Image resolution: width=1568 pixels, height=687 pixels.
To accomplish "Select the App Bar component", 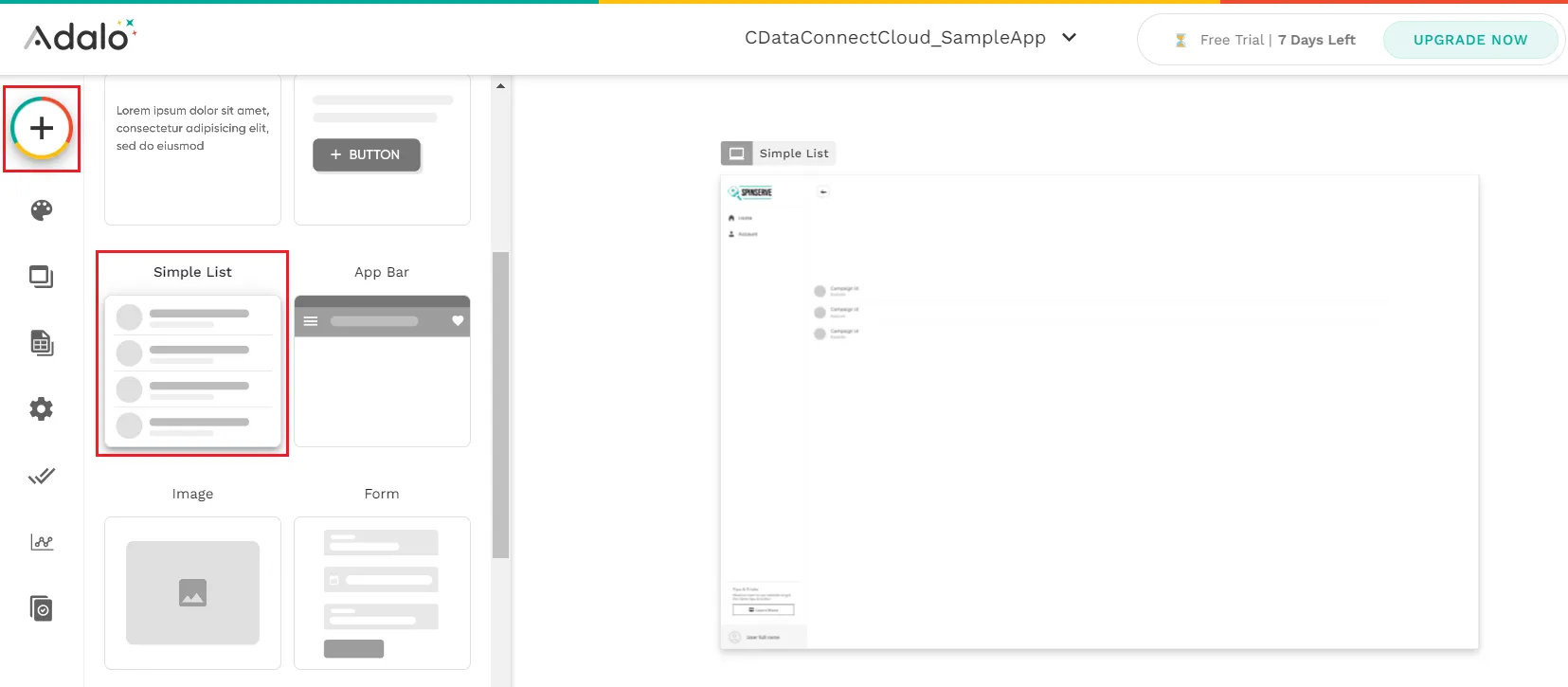I will tap(382, 371).
